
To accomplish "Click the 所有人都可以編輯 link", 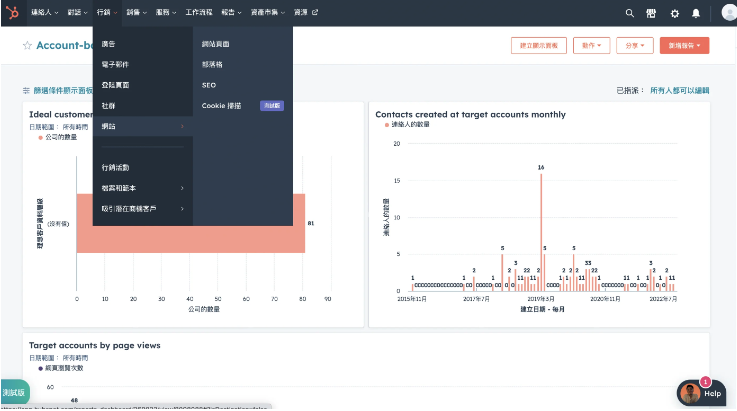I will (x=679, y=90).
